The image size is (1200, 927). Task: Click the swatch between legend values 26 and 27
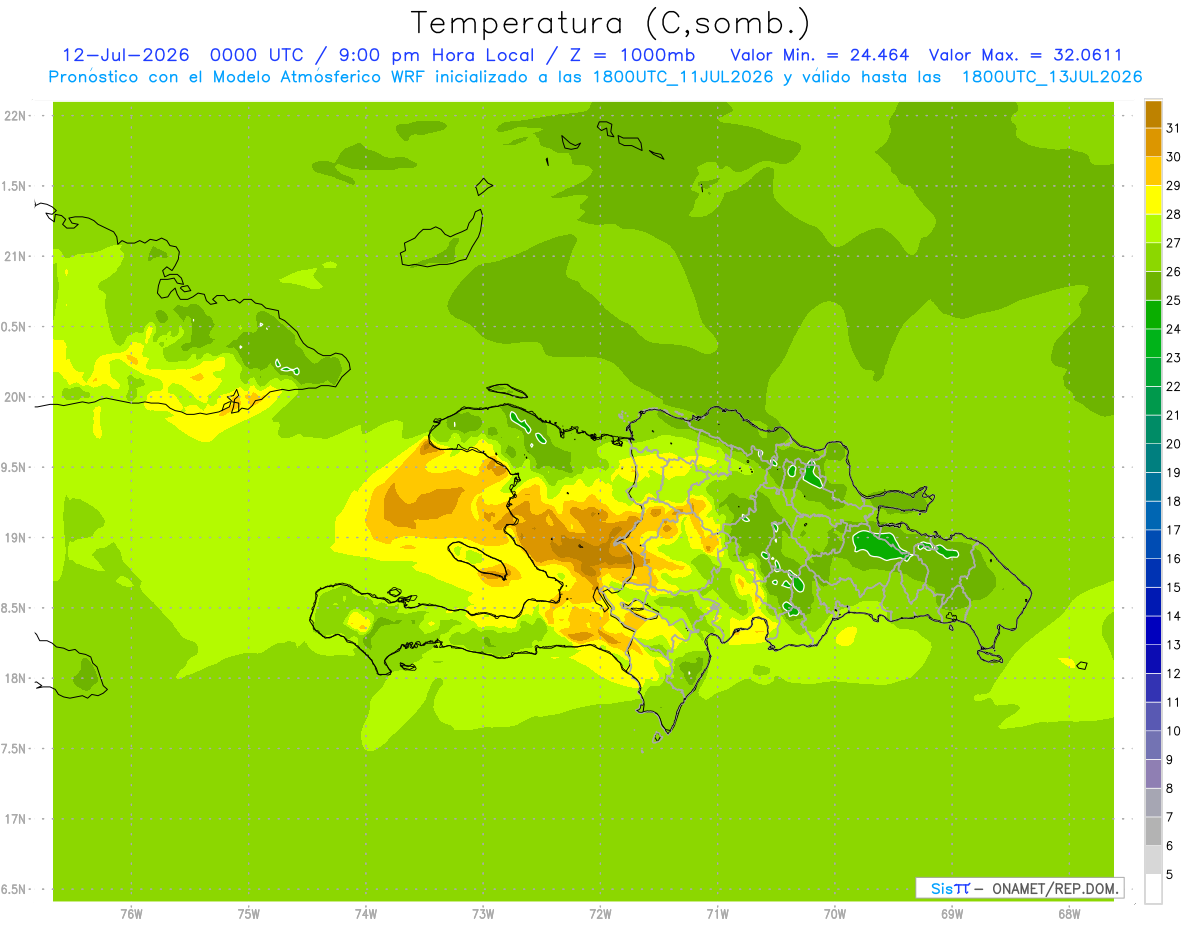click(x=1153, y=258)
